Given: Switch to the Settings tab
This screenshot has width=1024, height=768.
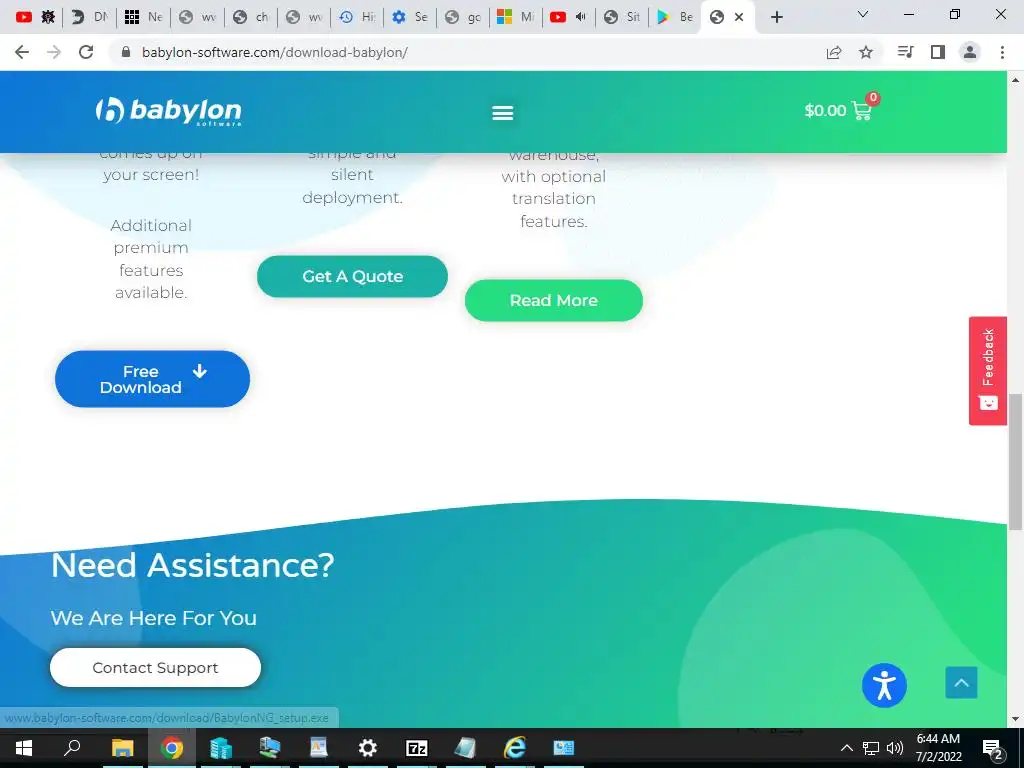Looking at the screenshot, I should pos(410,17).
